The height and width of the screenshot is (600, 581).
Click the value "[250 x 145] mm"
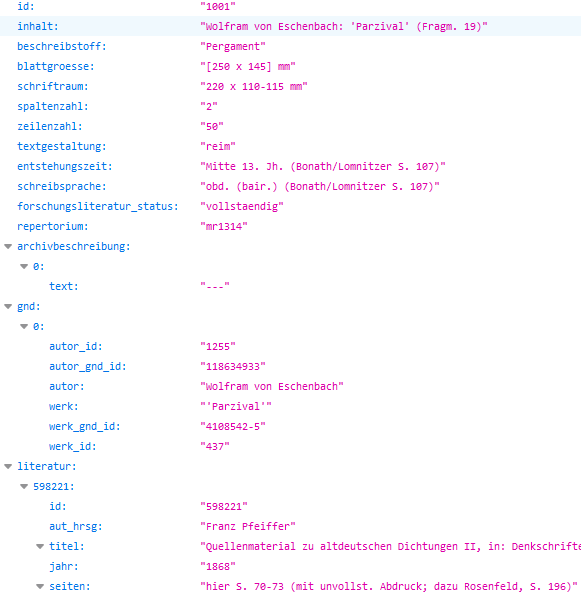coord(248,66)
